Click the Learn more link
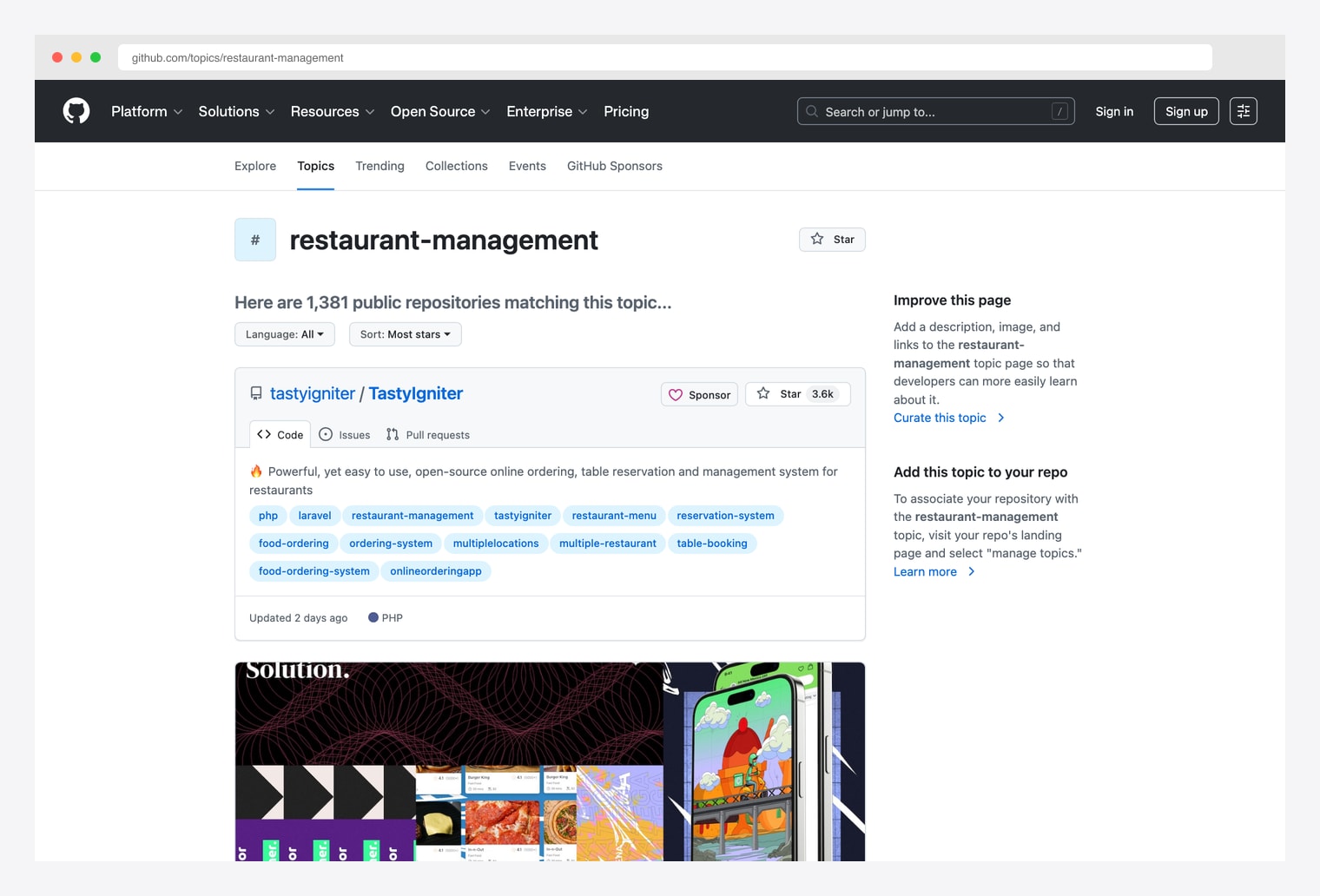 (925, 571)
